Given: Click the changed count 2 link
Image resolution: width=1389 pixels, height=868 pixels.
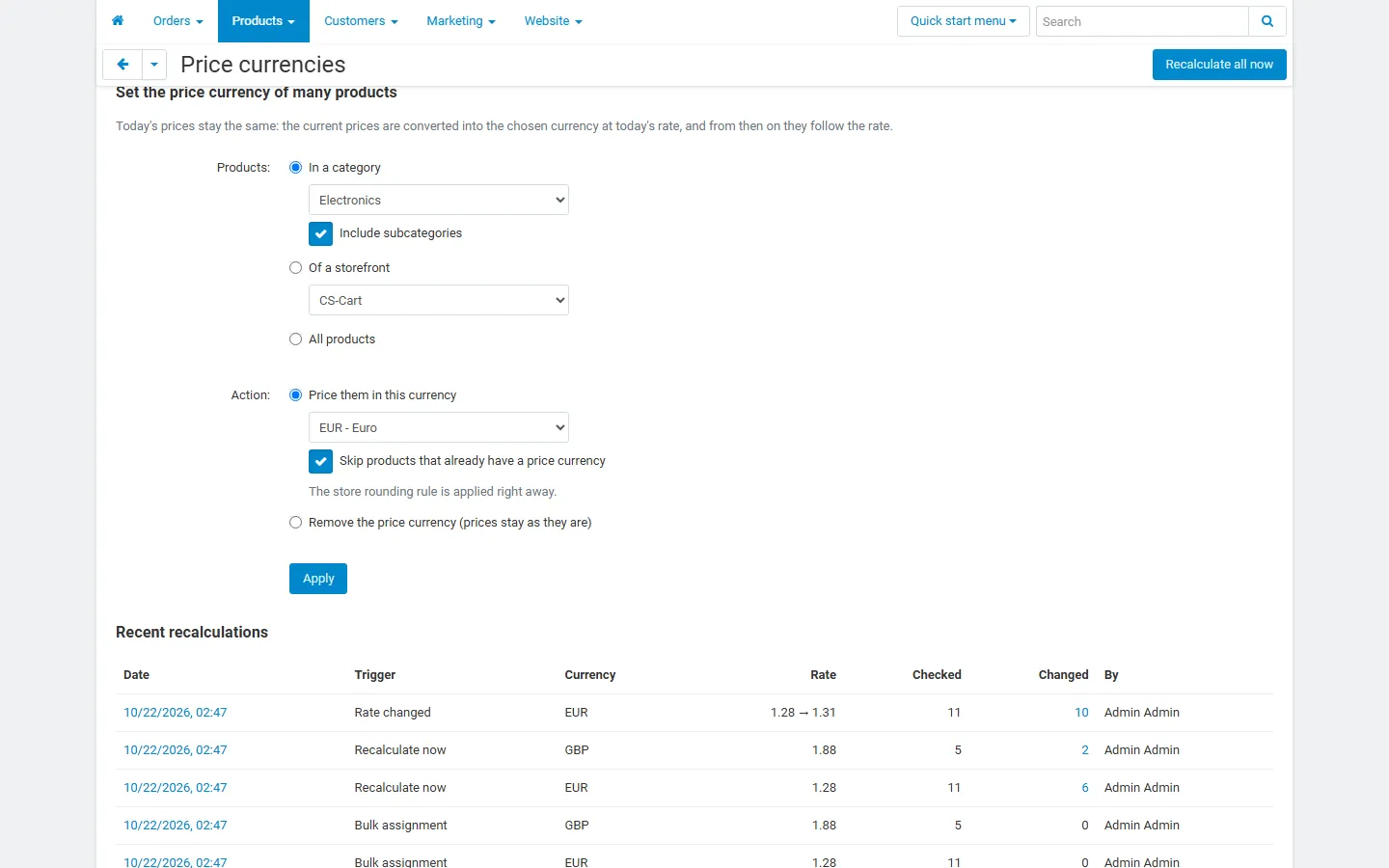Looking at the screenshot, I should pyautogui.click(x=1085, y=750).
